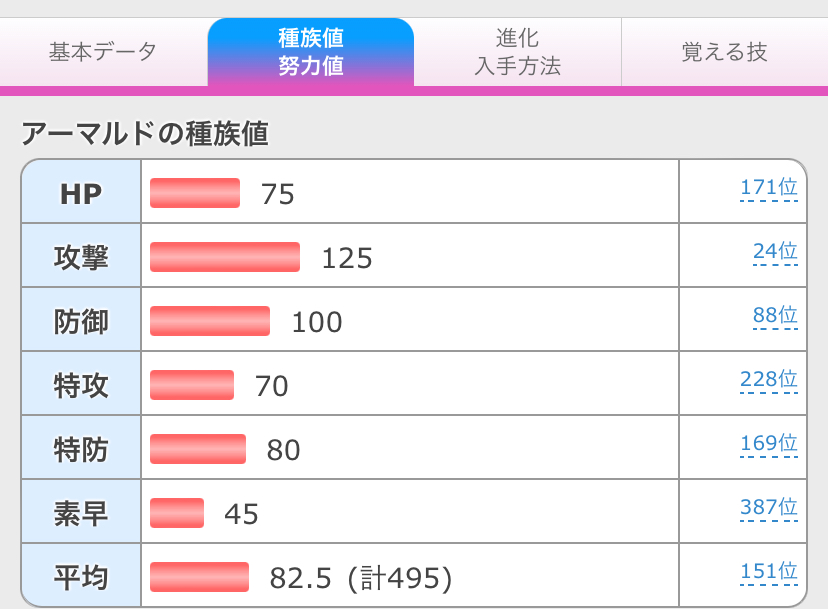This screenshot has height=609, width=828.
Task: Click the HP ranking link 171位
Action: point(768,188)
